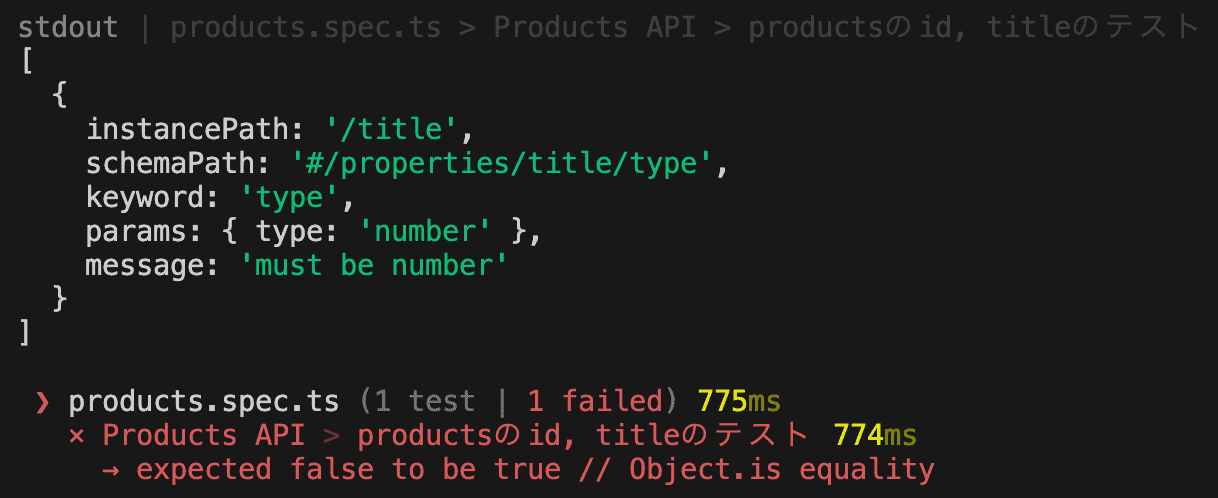Screen dimensions: 1218x498
Task: Select the stdout label
Action: [x=68, y=27]
